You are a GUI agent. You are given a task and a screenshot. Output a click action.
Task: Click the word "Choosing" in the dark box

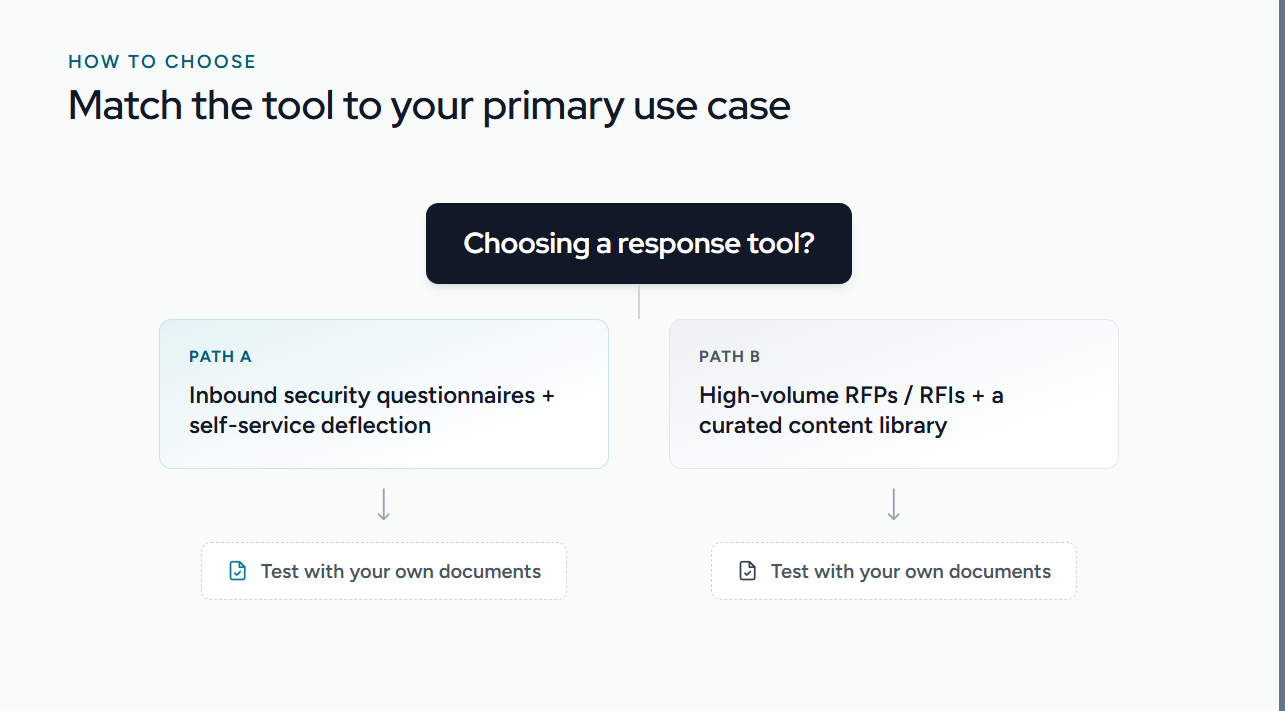click(x=527, y=243)
